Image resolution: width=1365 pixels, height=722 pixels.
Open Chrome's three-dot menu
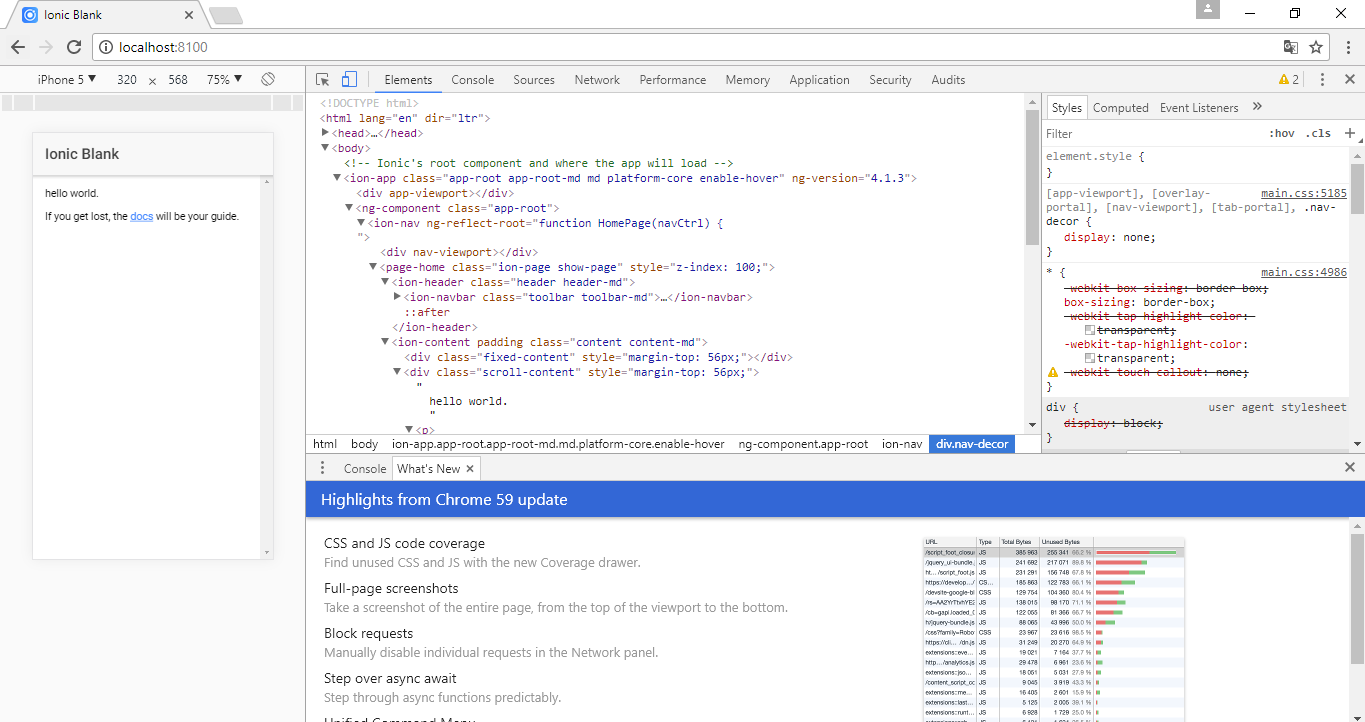pyautogui.click(x=1346, y=47)
